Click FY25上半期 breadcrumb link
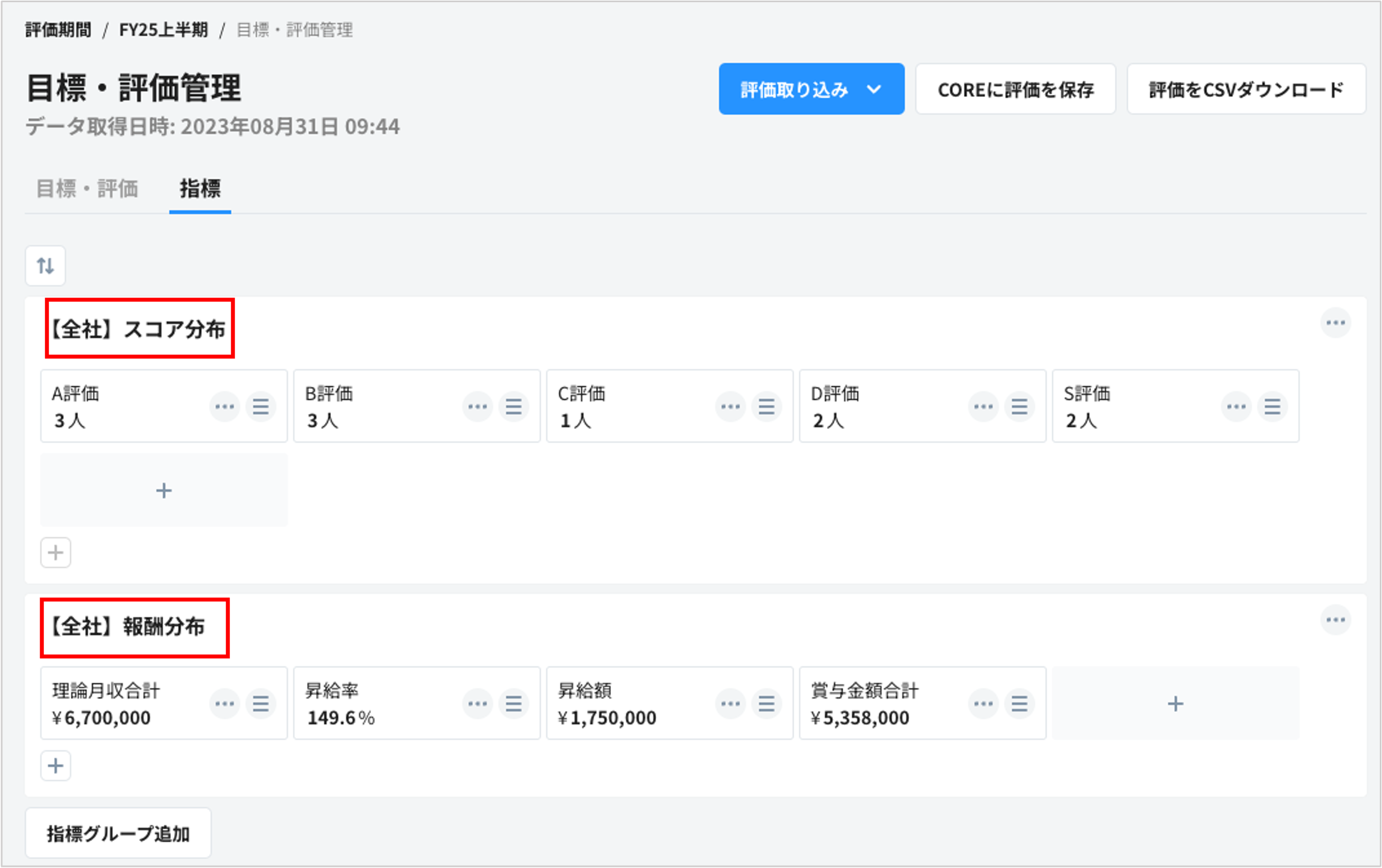1382x868 pixels. pyautogui.click(x=163, y=30)
